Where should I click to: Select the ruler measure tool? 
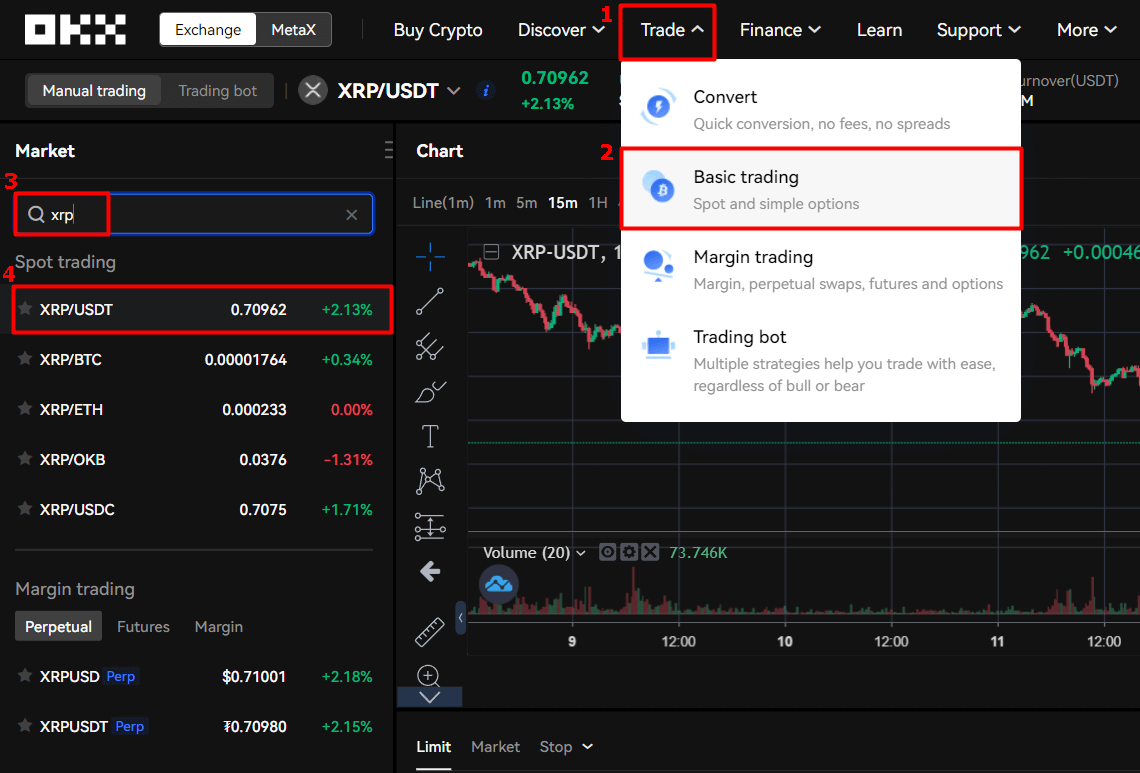(x=430, y=631)
